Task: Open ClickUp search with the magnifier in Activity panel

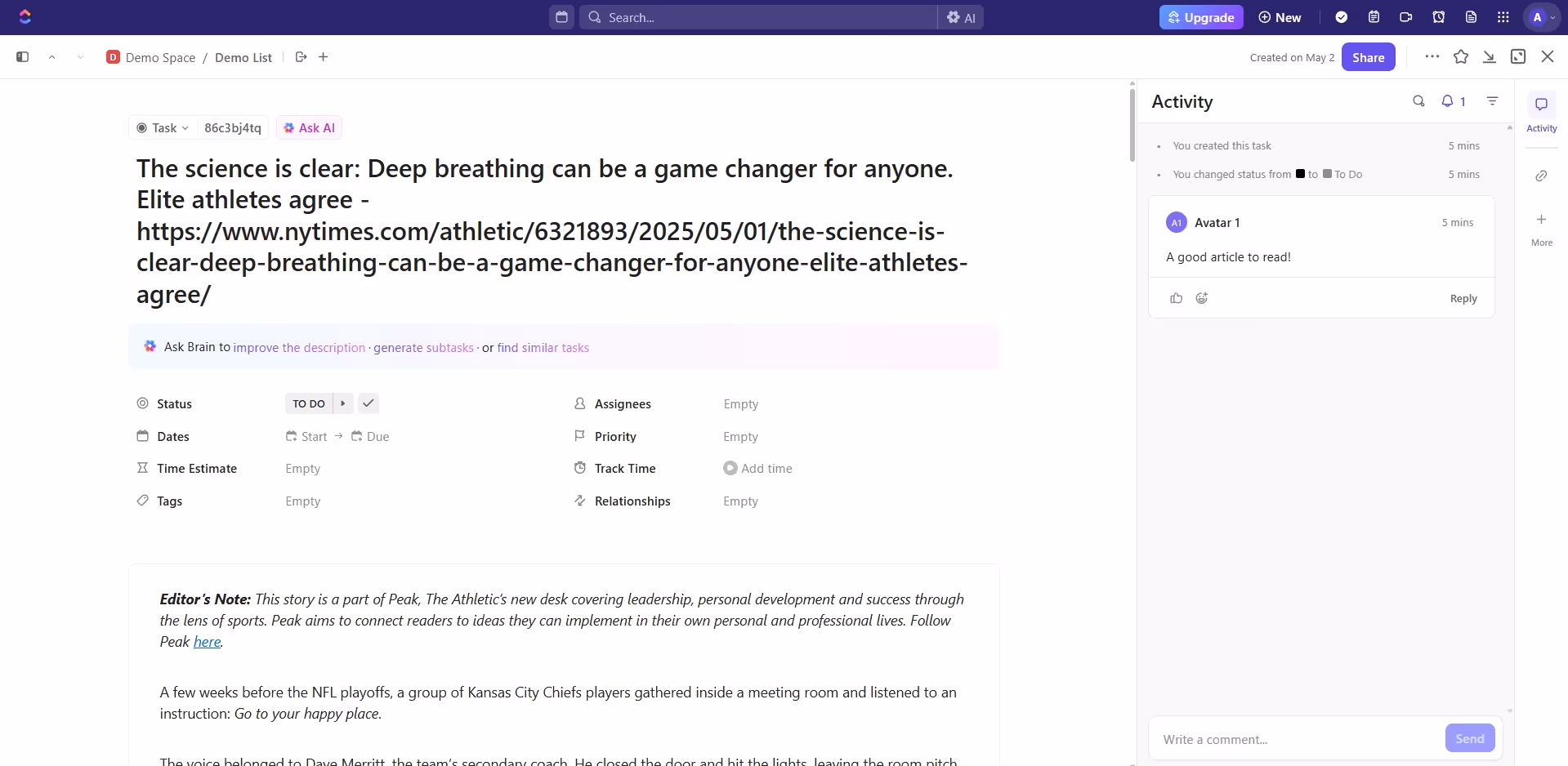Action: [1419, 101]
